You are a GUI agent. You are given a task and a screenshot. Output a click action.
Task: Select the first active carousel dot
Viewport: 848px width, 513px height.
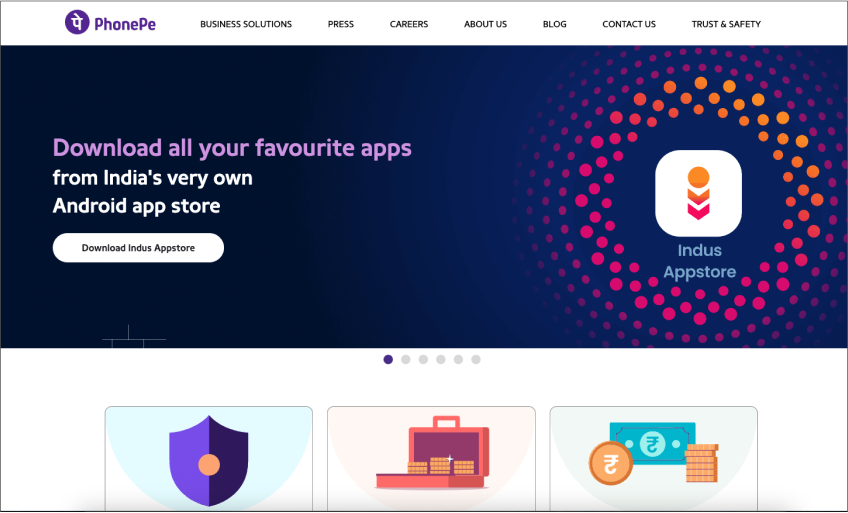(x=388, y=359)
